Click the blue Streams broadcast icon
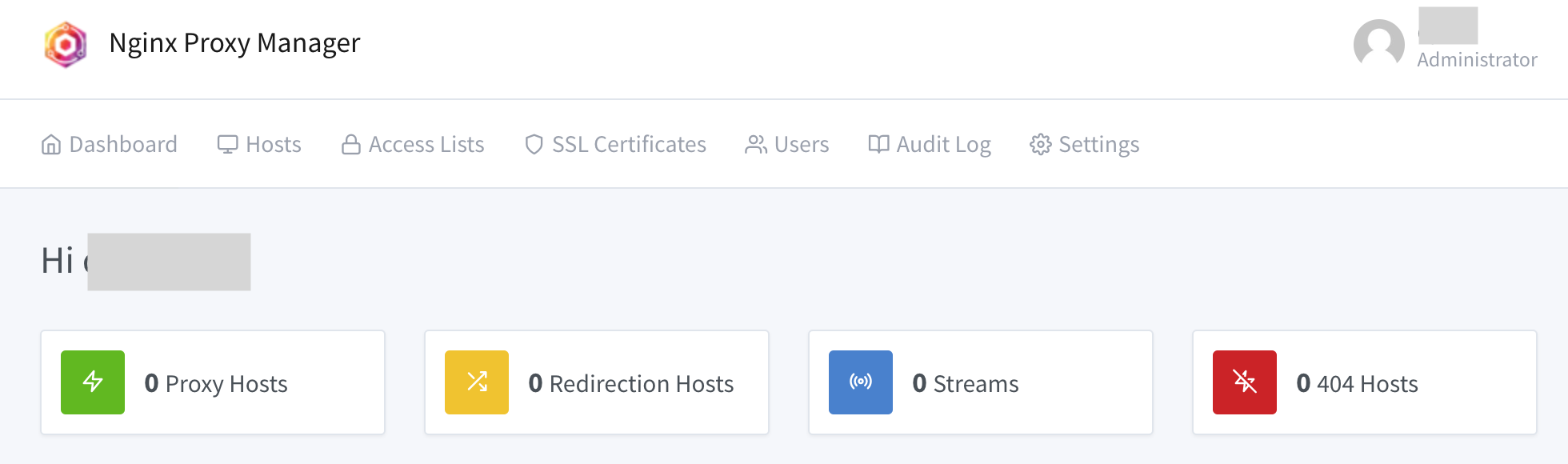 pyautogui.click(x=861, y=382)
